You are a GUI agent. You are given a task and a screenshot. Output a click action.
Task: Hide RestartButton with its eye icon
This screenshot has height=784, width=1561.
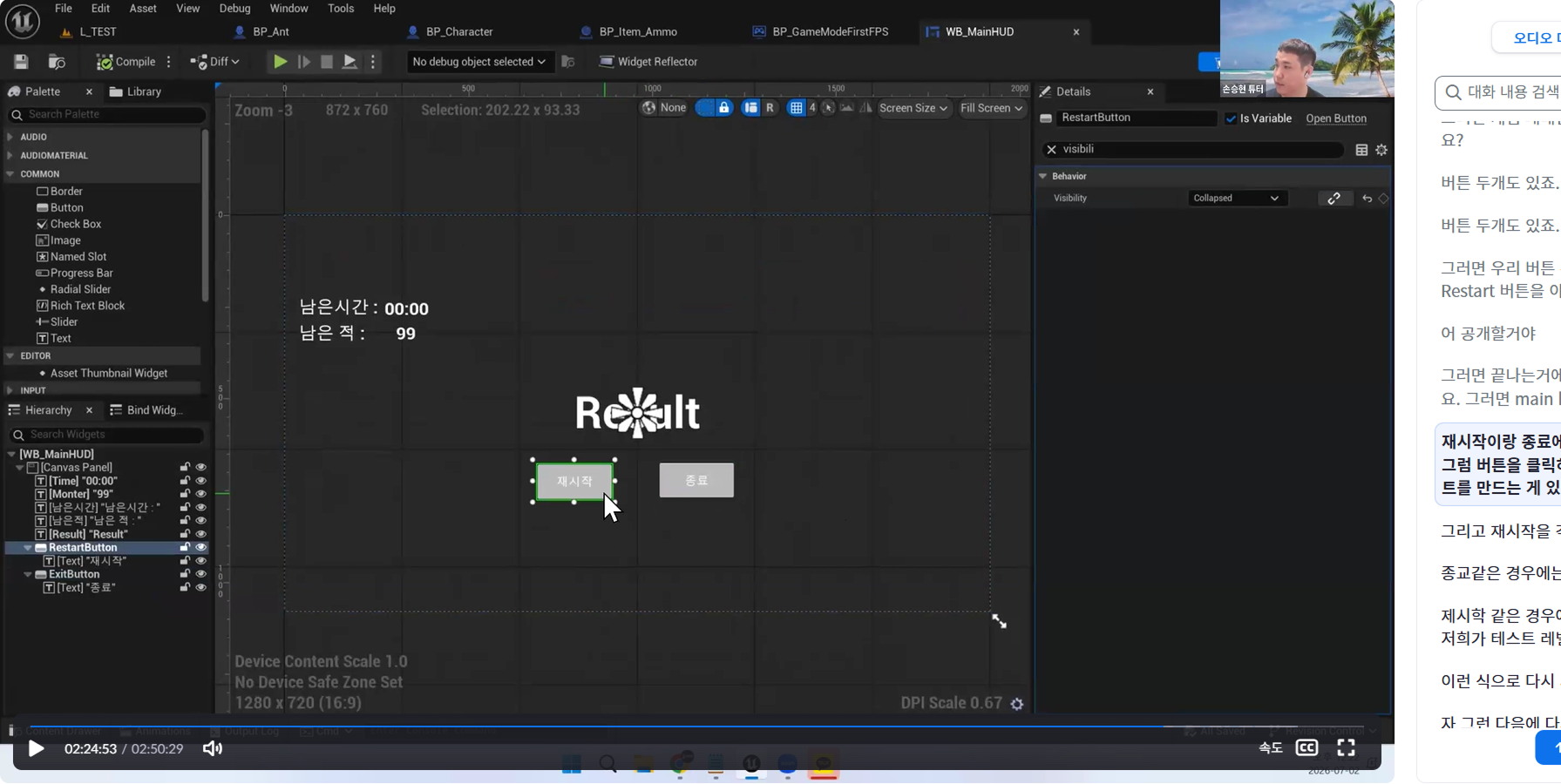200,548
